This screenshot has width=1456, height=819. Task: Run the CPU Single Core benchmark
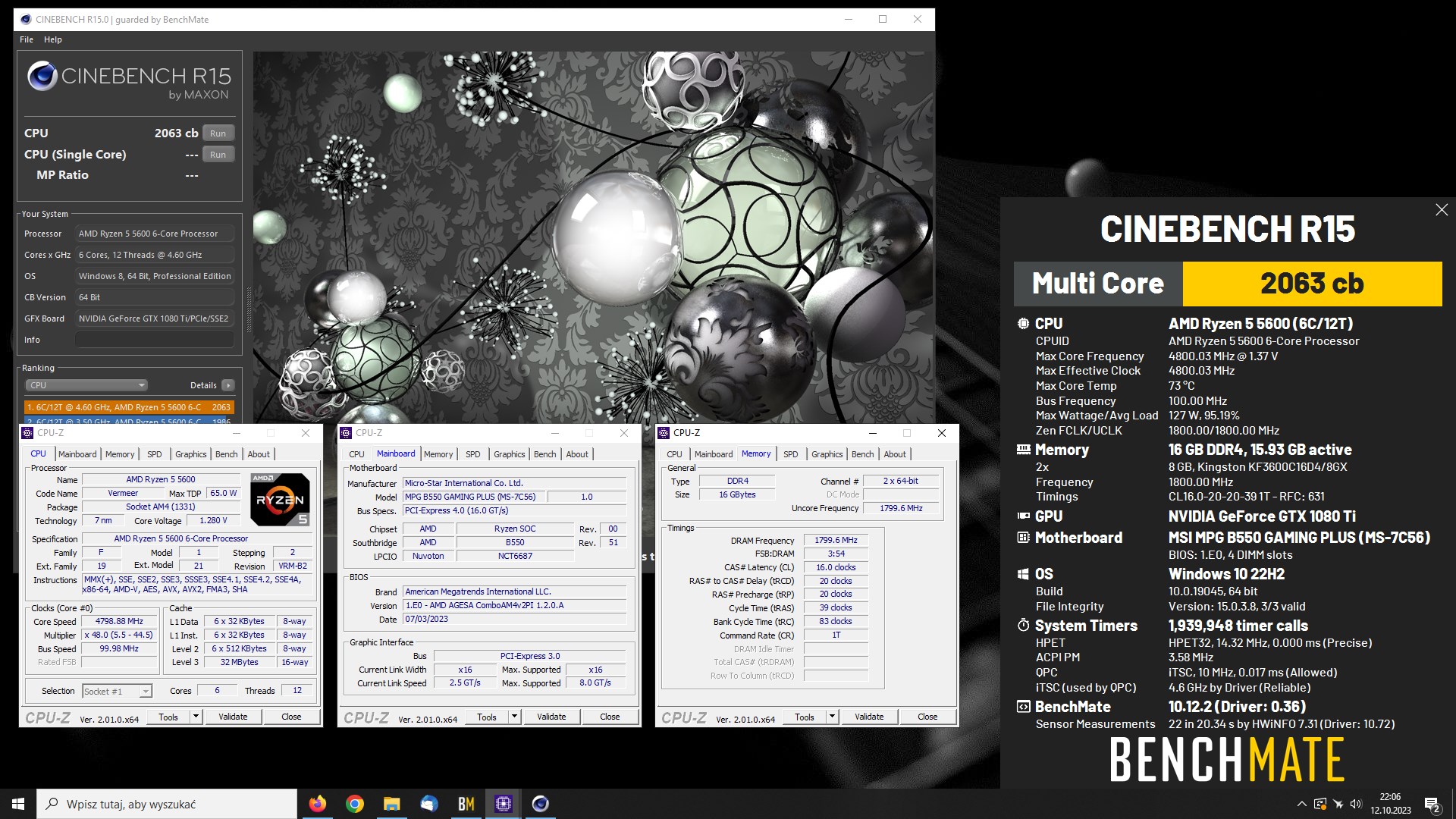coord(218,155)
